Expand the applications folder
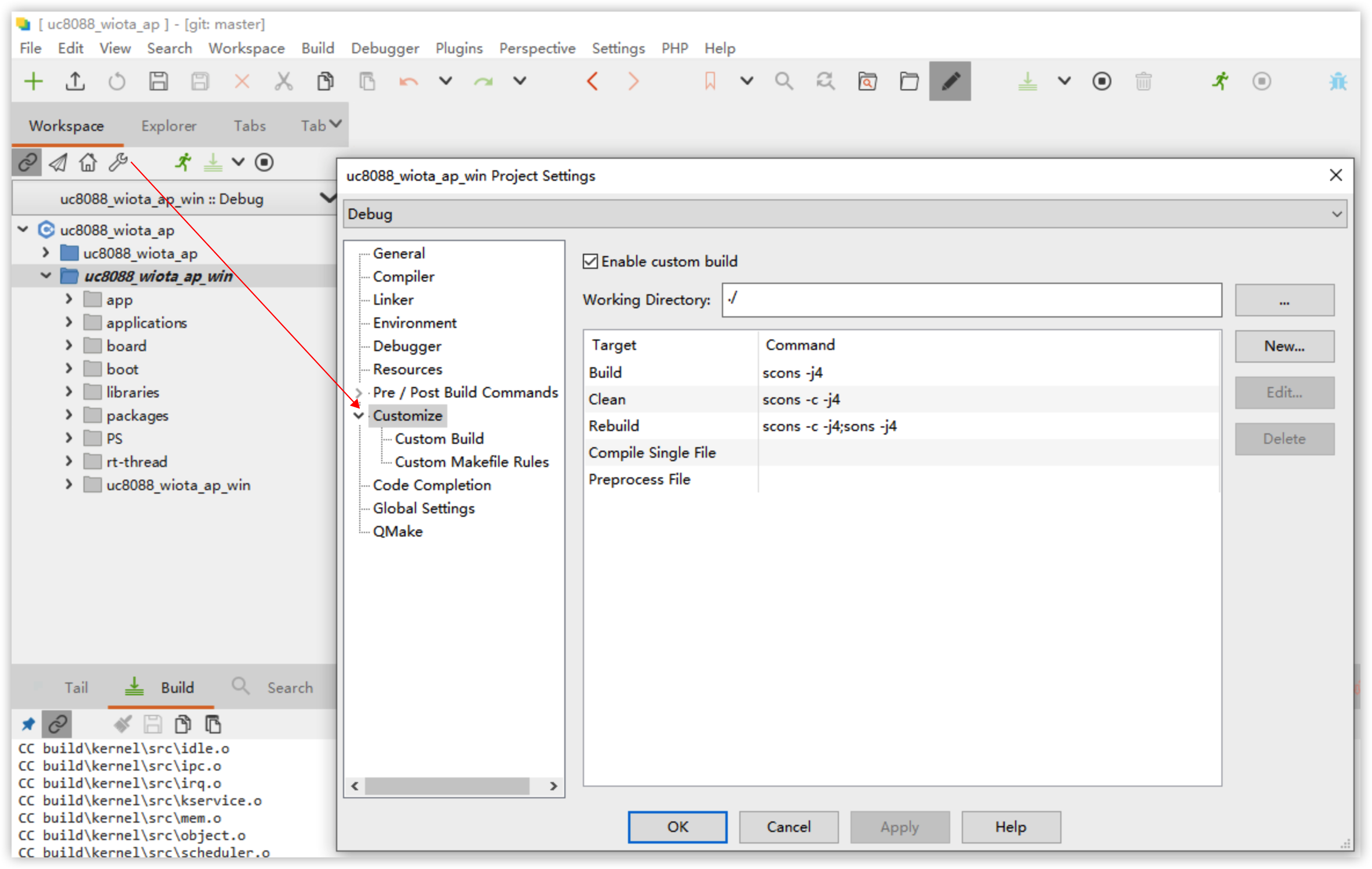Image resolution: width=1372 pixels, height=869 pixels. click(69, 322)
